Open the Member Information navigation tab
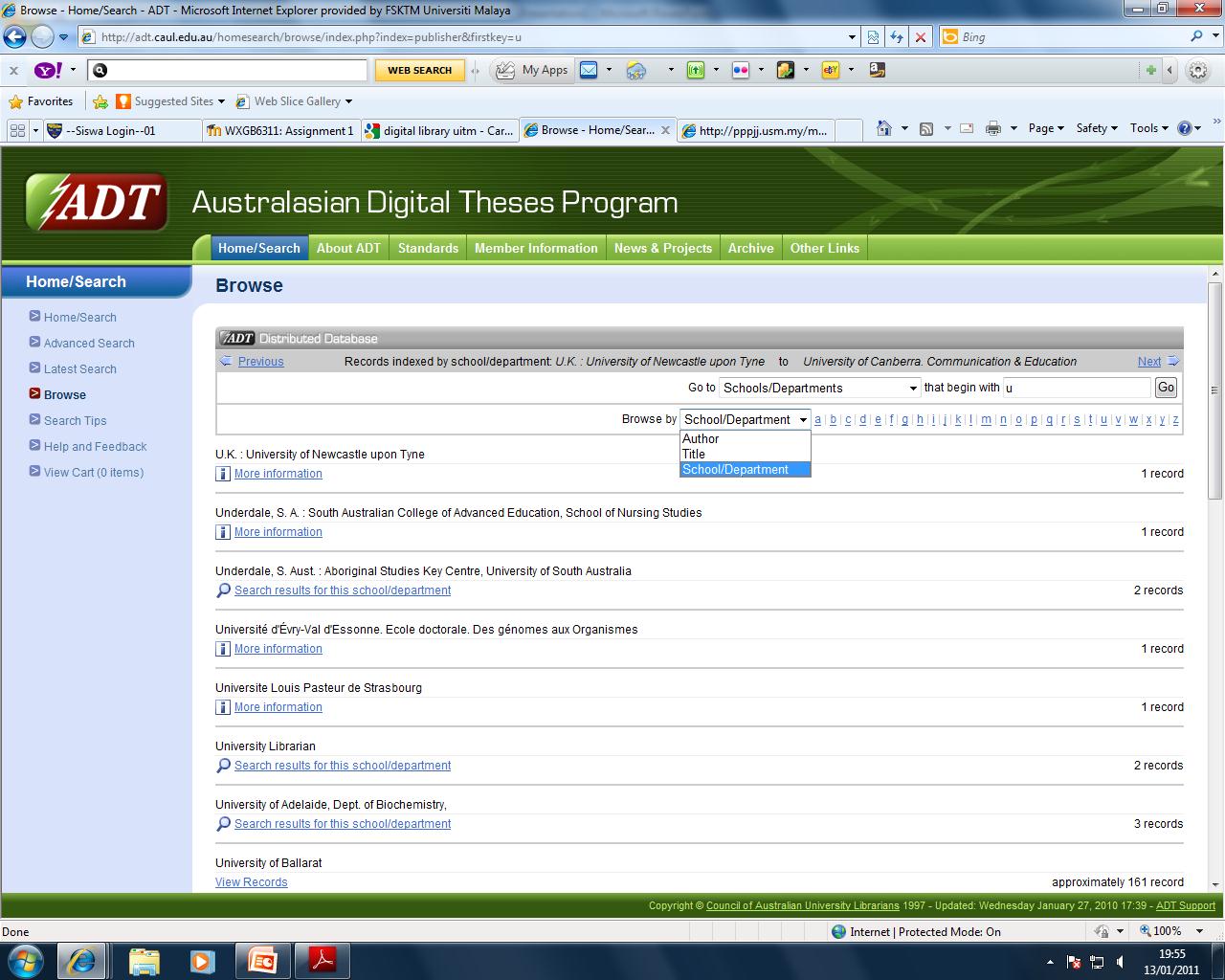 pos(536,248)
